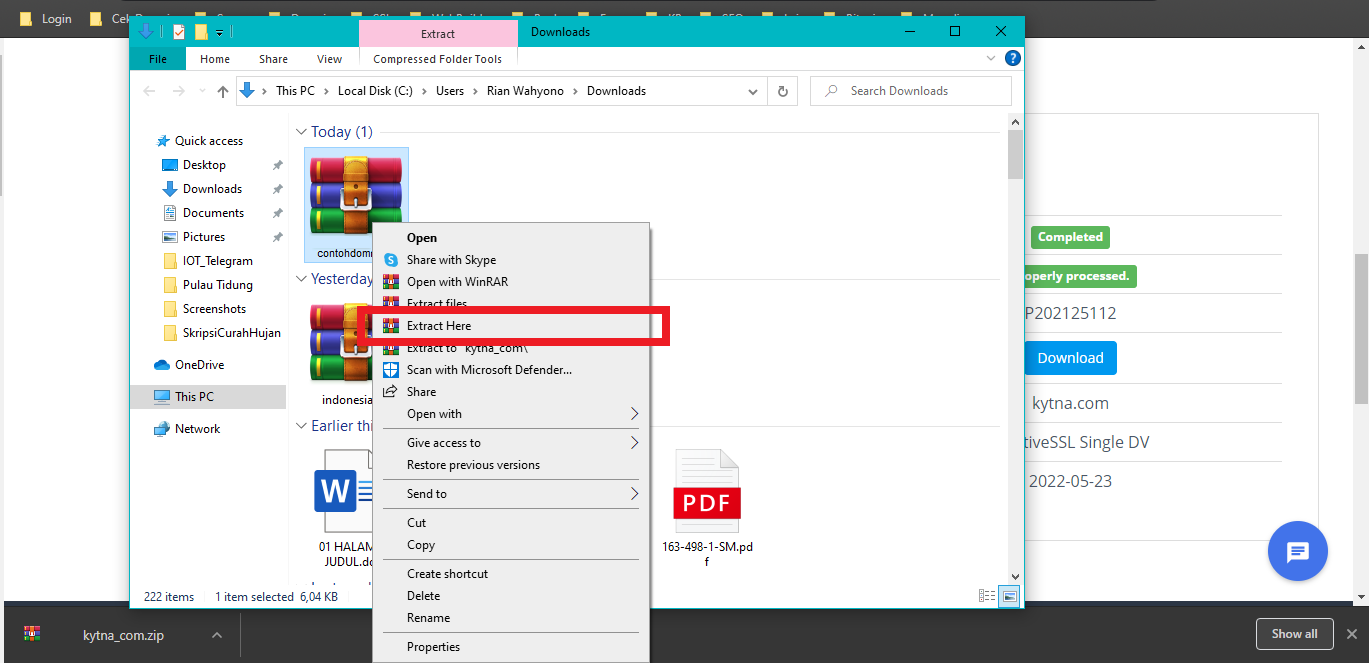Click the blue Download button
The width and height of the screenshot is (1369, 663).
(1070, 358)
